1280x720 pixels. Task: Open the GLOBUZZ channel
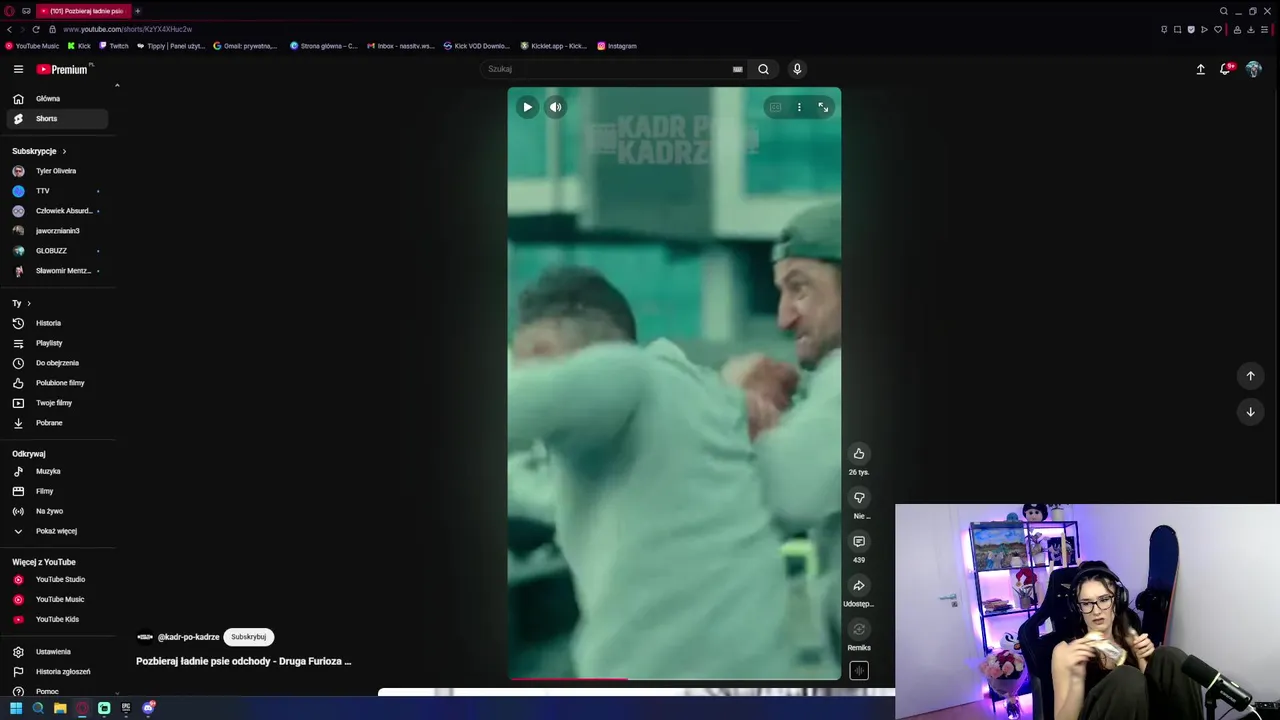point(57,251)
